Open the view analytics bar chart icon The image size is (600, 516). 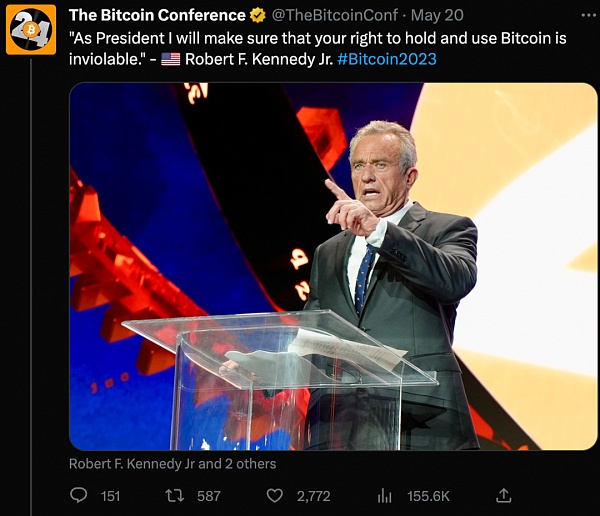[x=385, y=495]
